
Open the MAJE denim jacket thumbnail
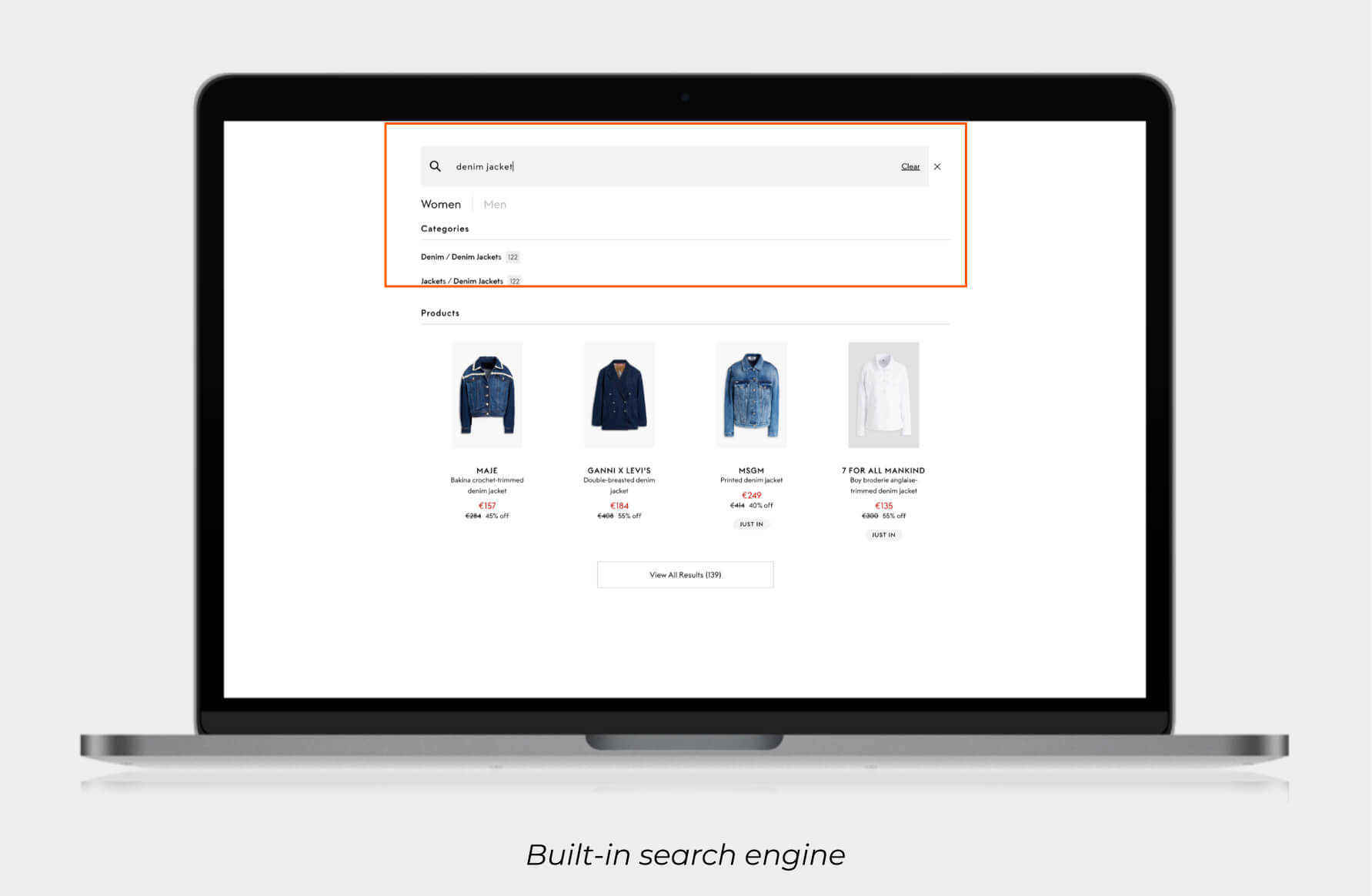(487, 395)
